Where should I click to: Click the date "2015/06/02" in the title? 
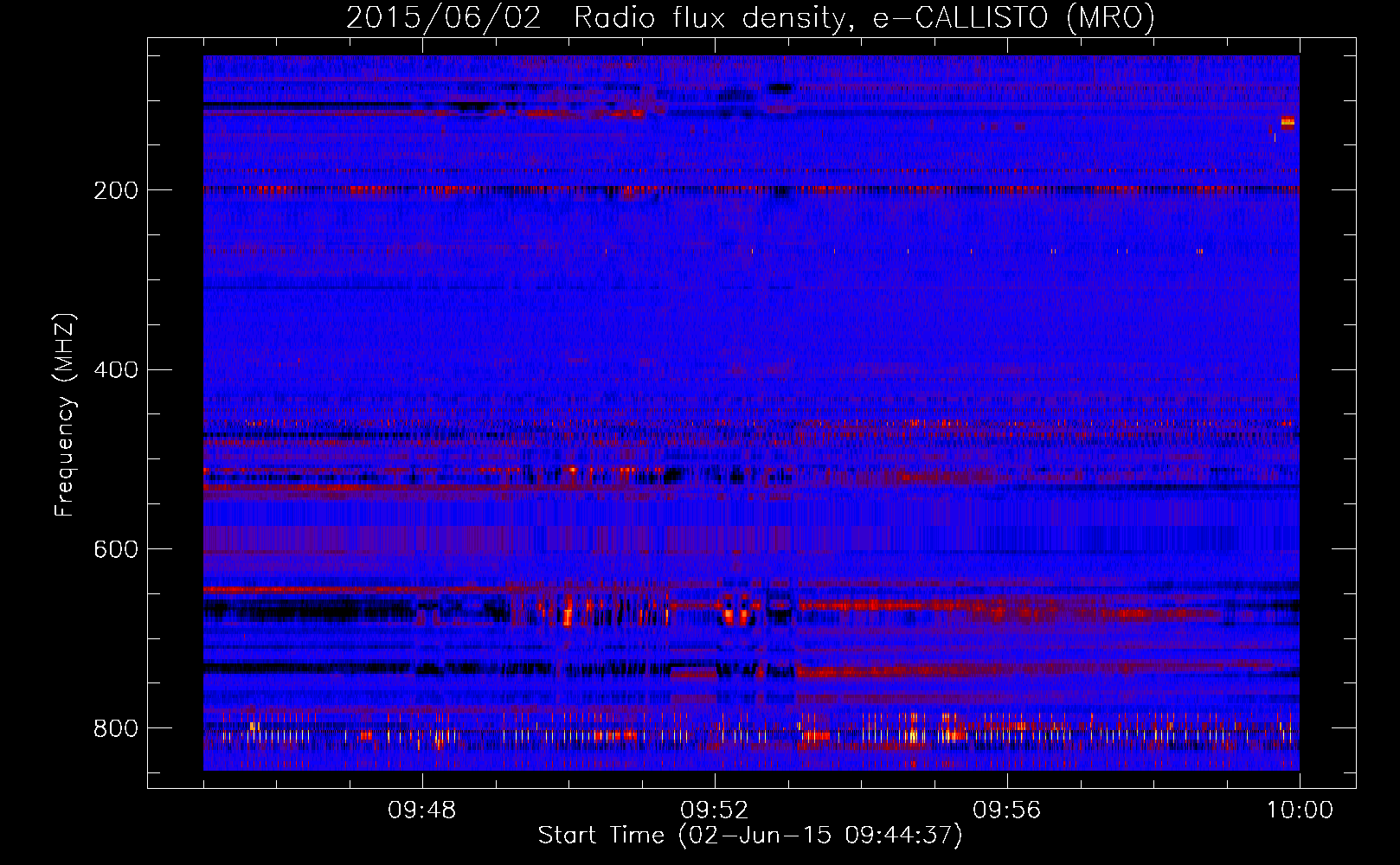tap(444, 18)
